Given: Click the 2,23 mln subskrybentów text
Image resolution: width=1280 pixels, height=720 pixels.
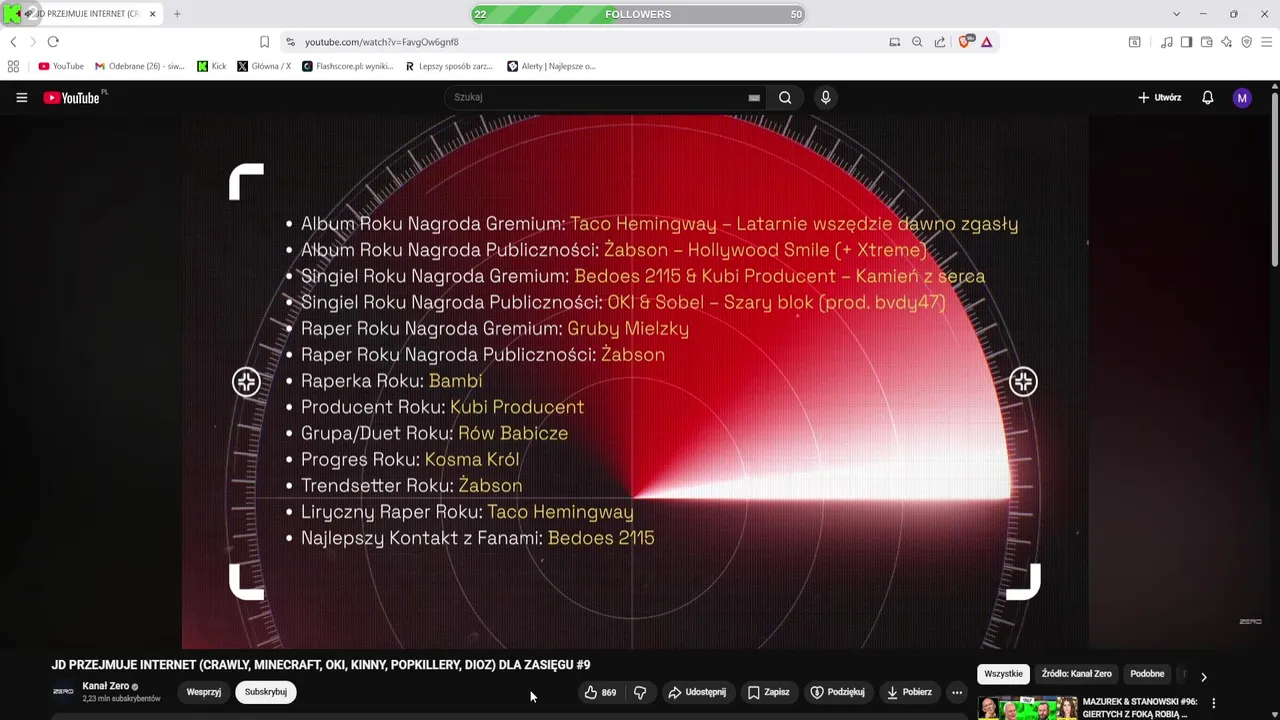Looking at the screenshot, I should click(x=121, y=699).
